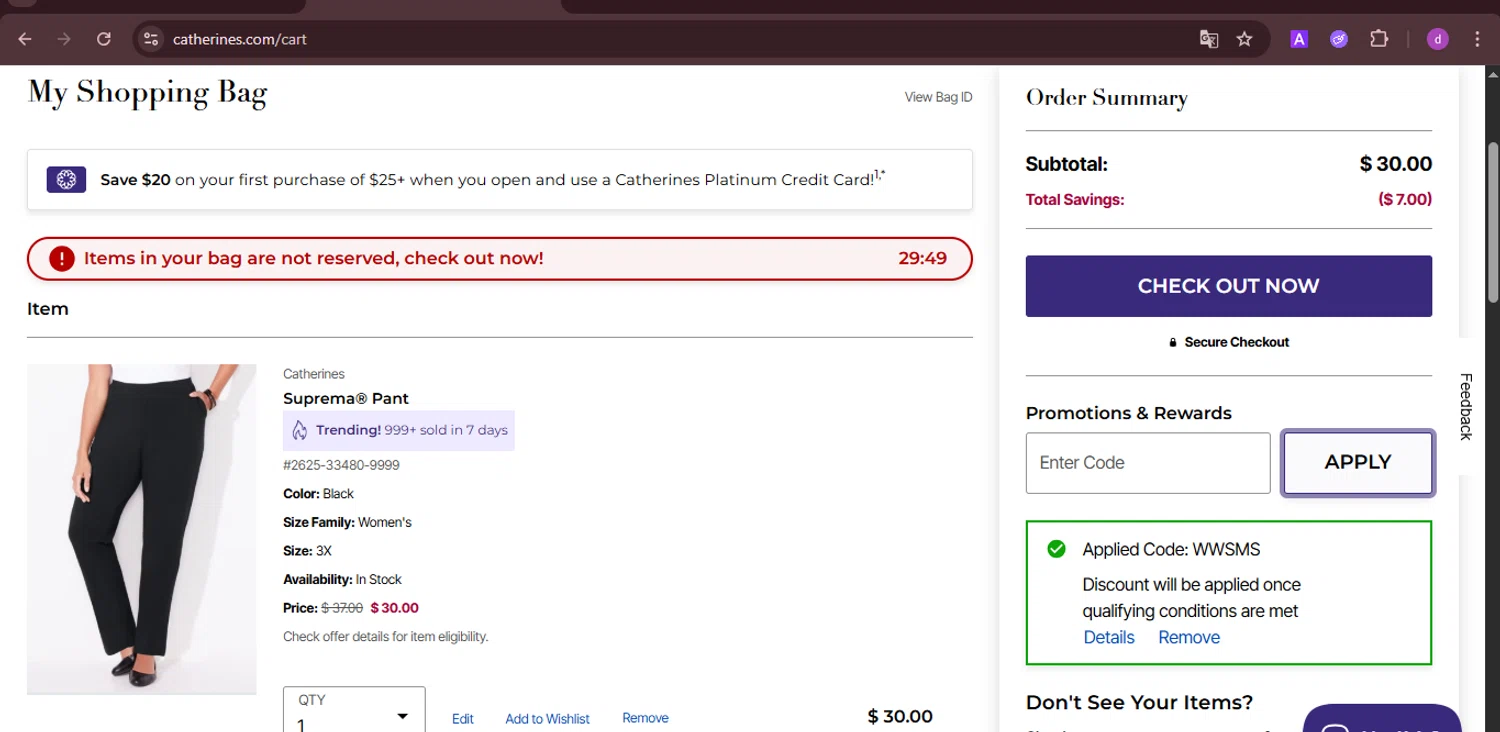Click the browser back arrow
The image size is (1500, 732).
[x=25, y=39]
